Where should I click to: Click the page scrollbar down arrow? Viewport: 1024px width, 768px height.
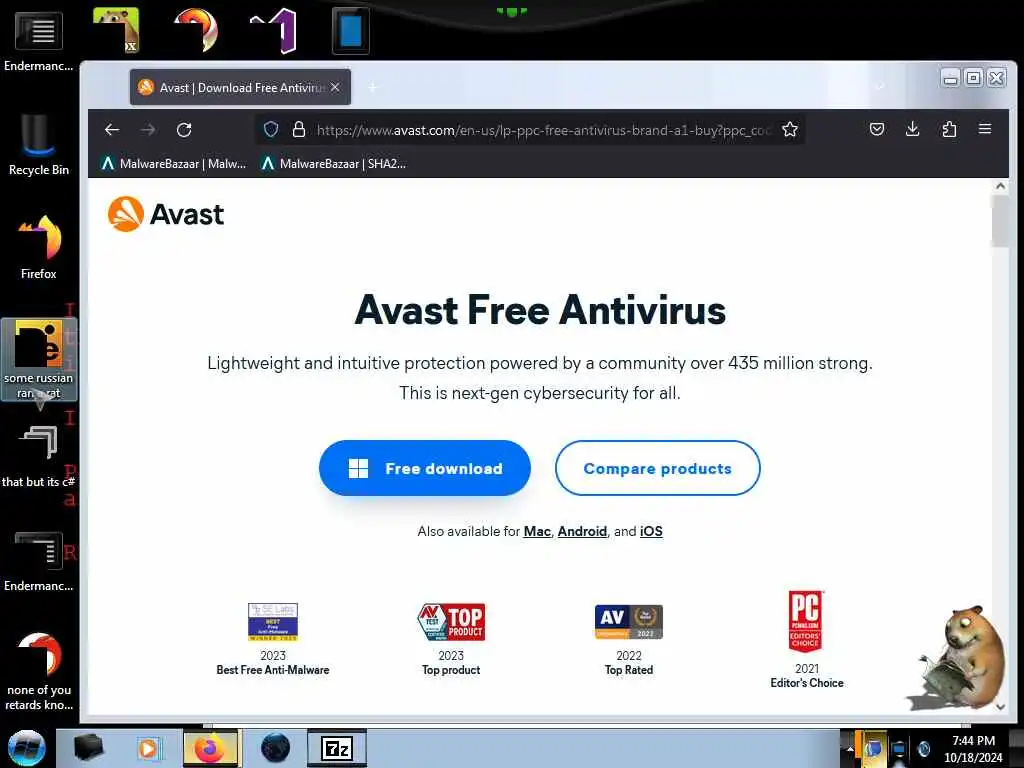(1000, 707)
